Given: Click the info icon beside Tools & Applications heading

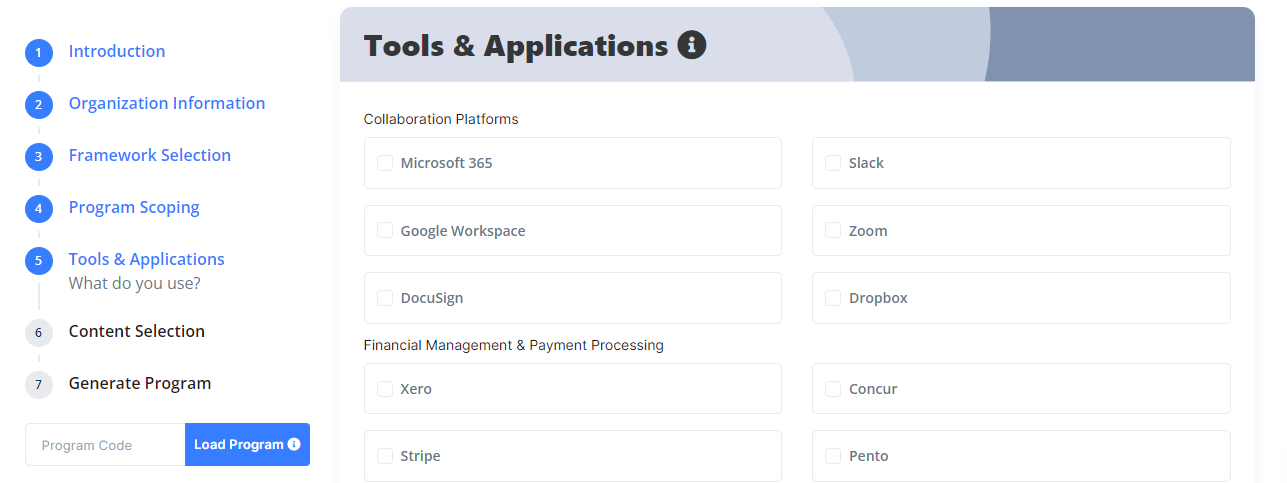Looking at the screenshot, I should [x=692, y=45].
